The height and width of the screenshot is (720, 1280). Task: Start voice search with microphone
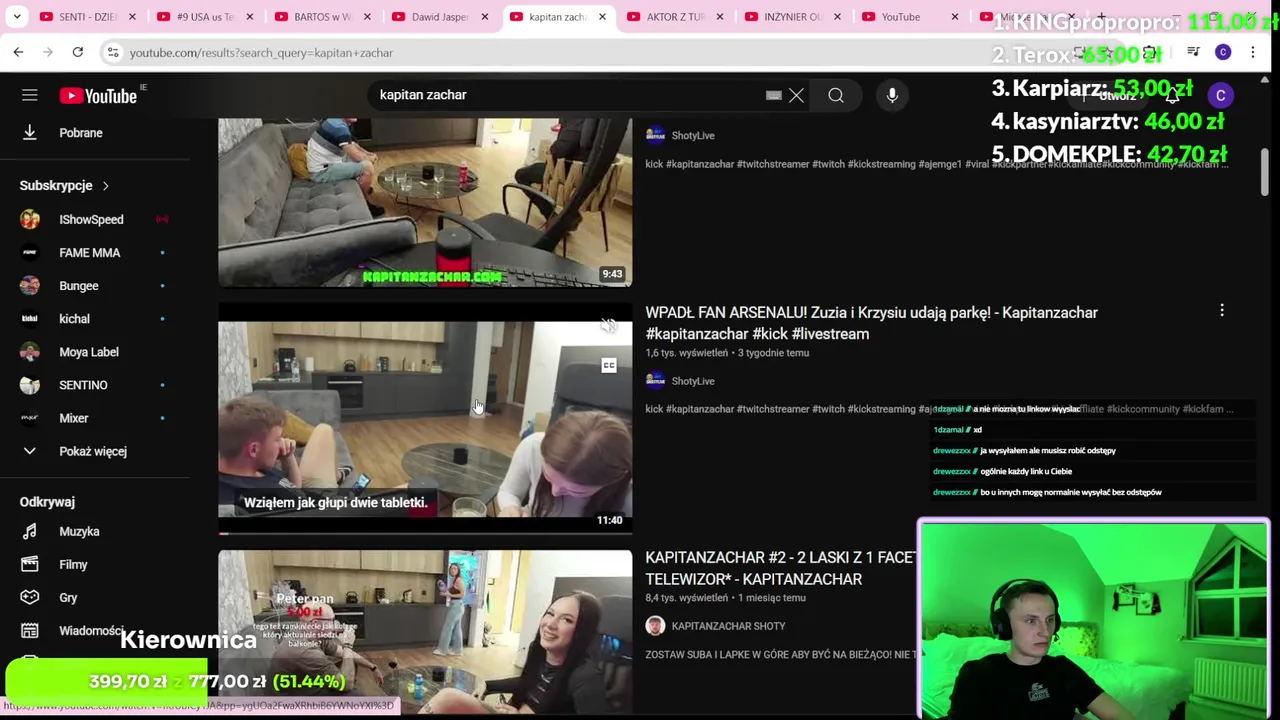[892, 95]
